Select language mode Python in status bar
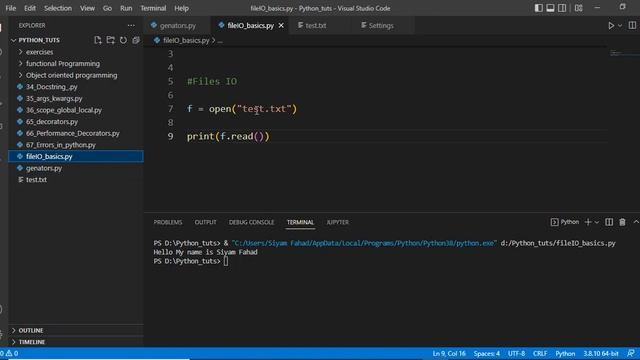 [565, 353]
